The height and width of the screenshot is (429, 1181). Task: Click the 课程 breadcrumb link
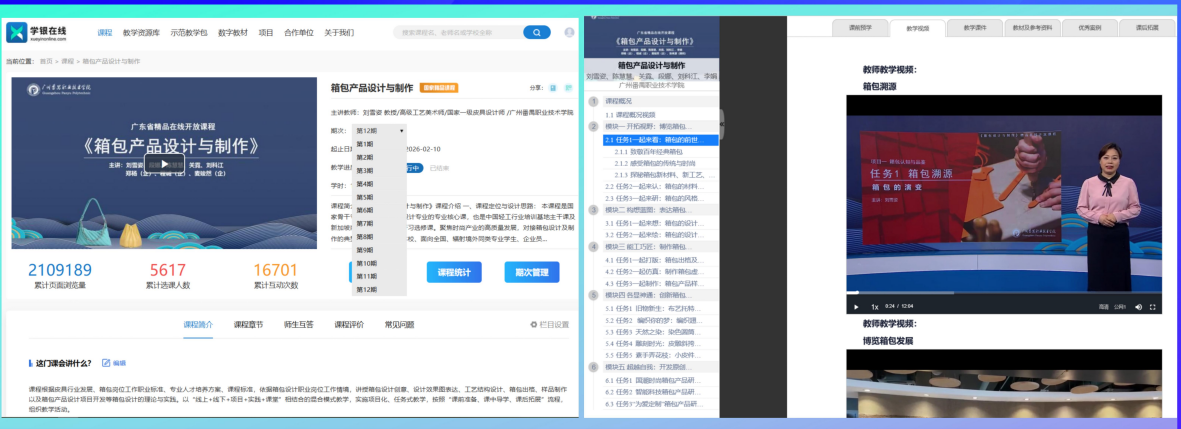(x=68, y=61)
